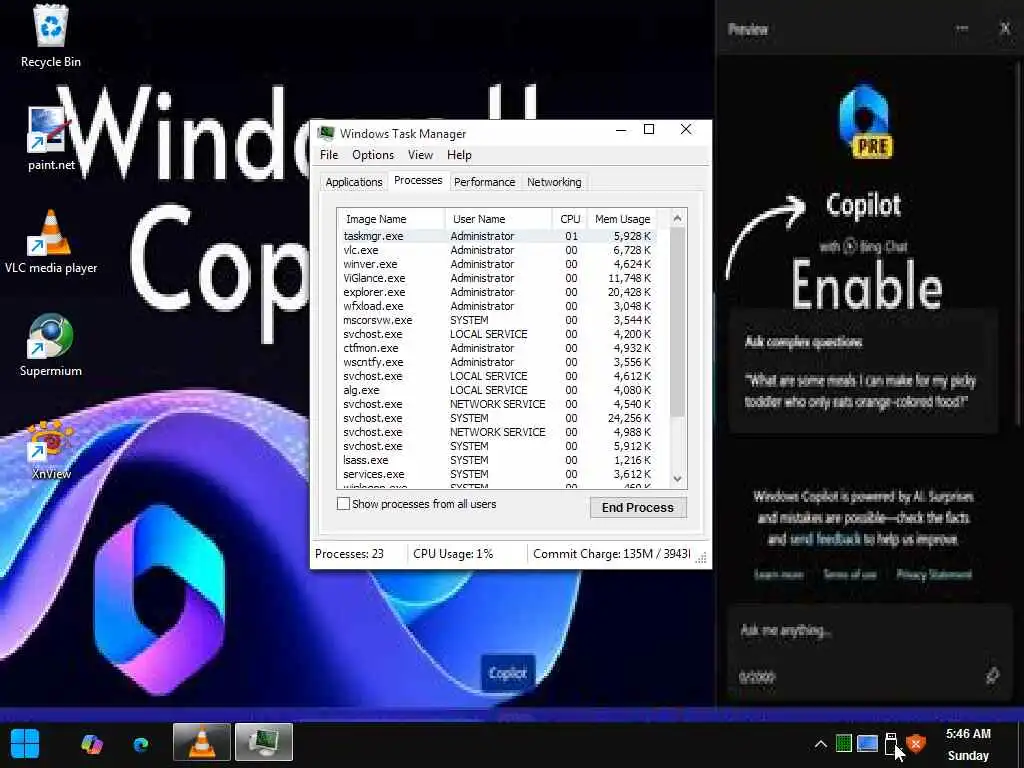Select the Task Manager taskbar button
This screenshot has width=1024, height=768.
tap(264, 742)
